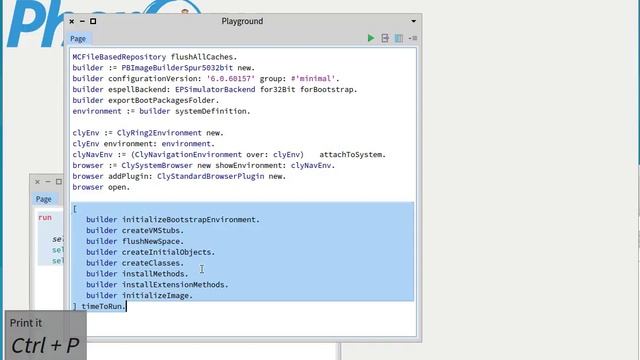Open the Playground title bar dropdown arrow
The width and height of the screenshot is (640, 360).
(x=413, y=21)
